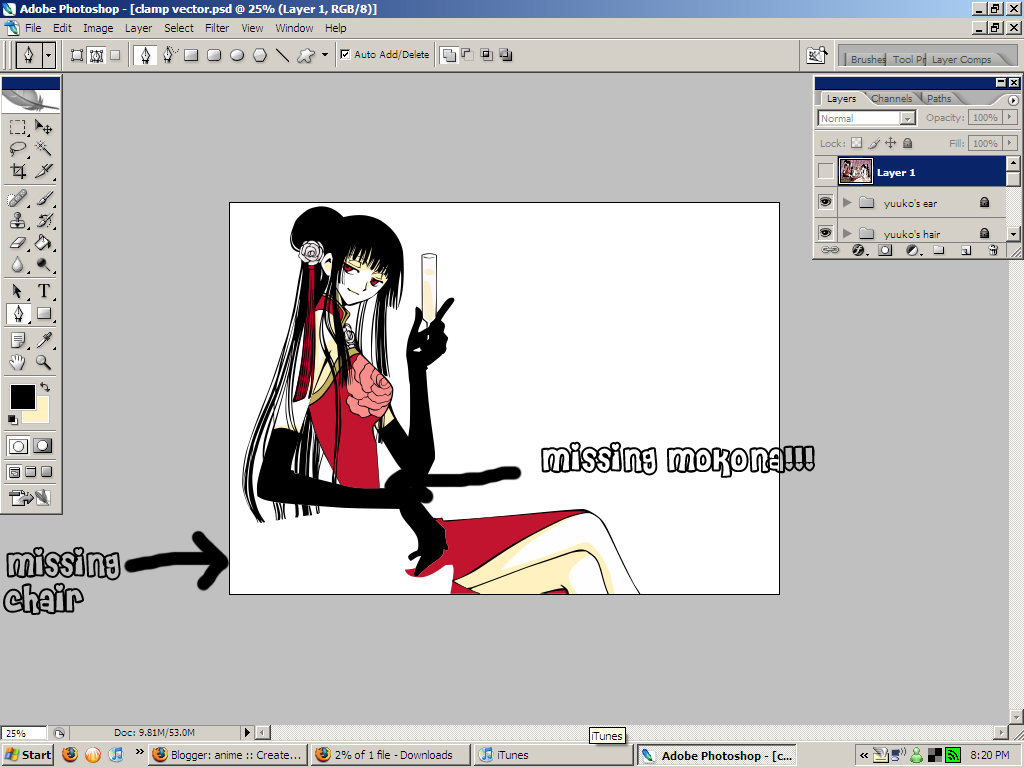Add a layer style from Layers panel
The width and height of the screenshot is (1024, 768).
[858, 250]
